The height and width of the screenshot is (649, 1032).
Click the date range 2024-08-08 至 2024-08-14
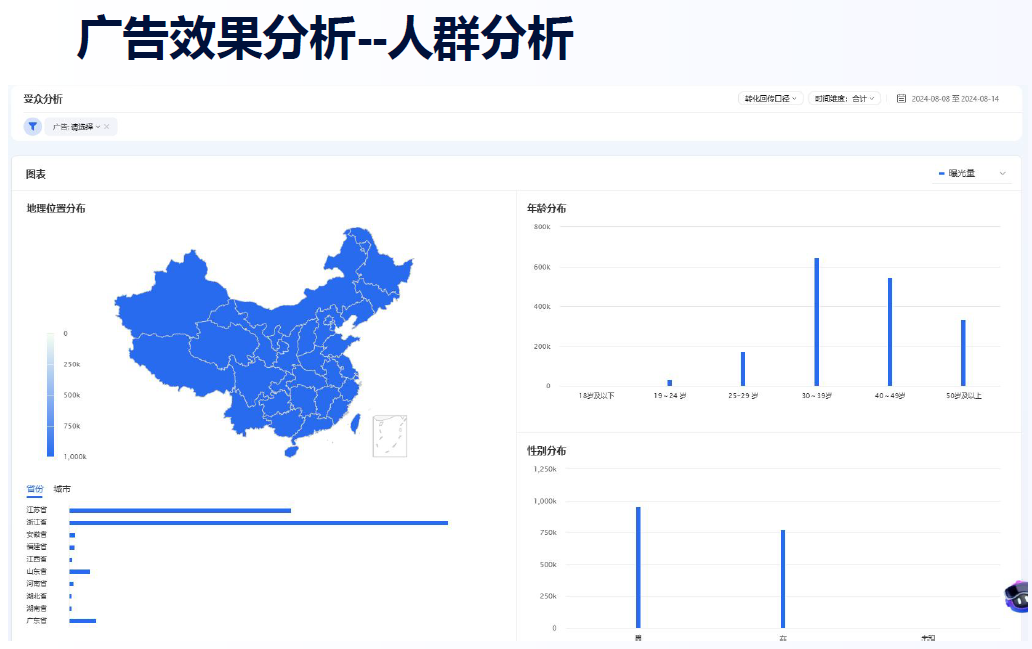955,98
